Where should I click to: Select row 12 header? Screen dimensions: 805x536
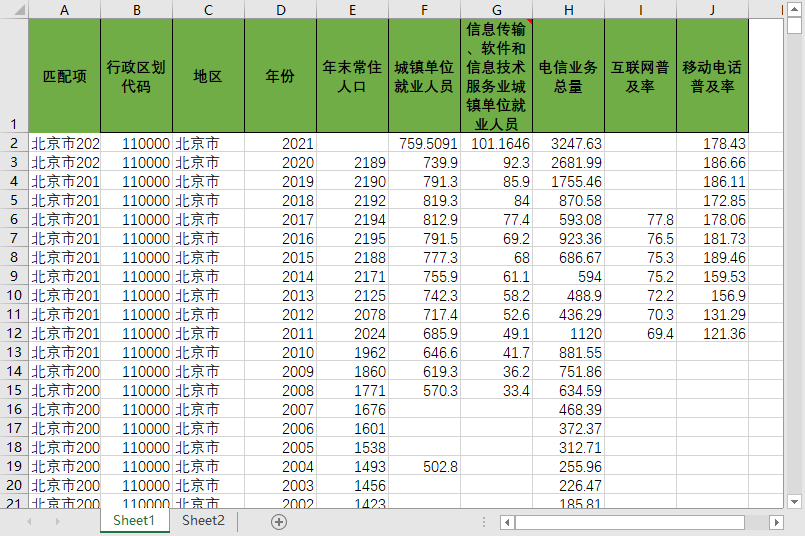pos(14,333)
